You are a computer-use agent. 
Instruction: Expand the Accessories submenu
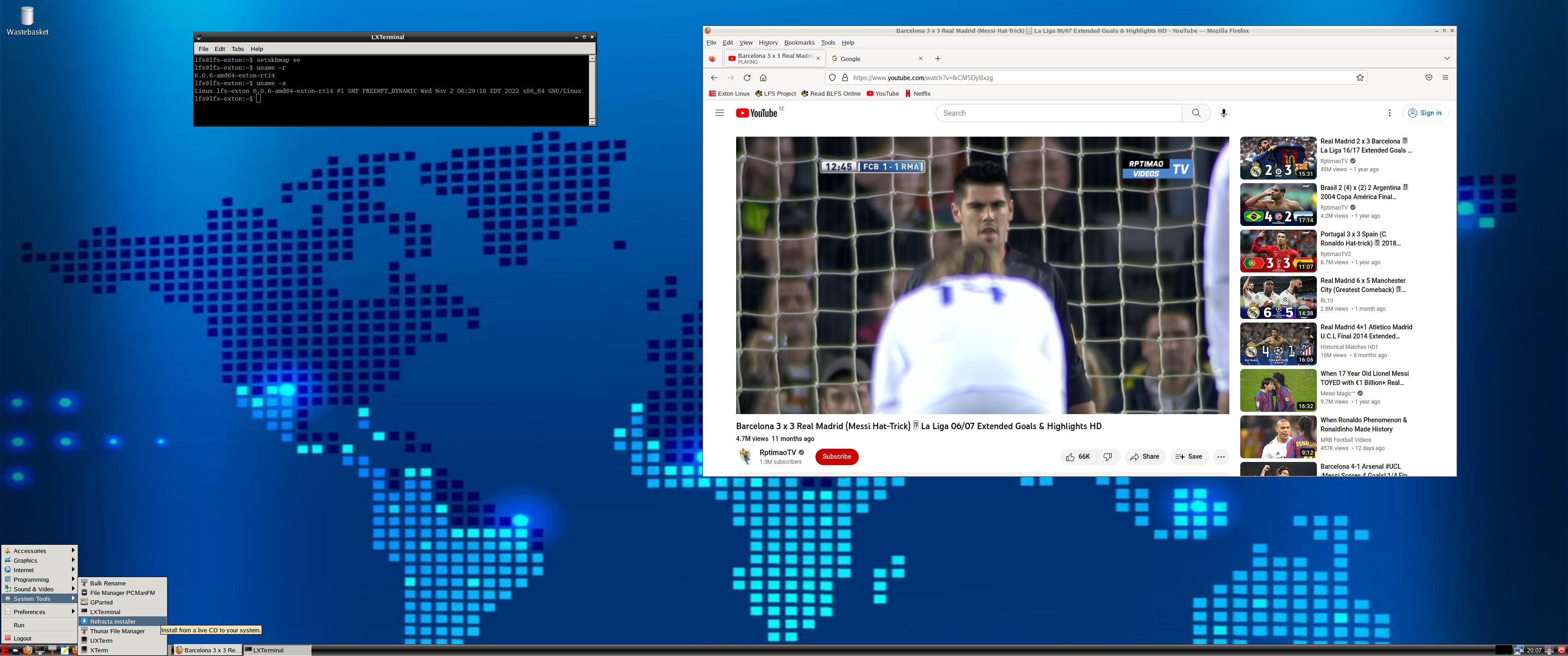pyautogui.click(x=40, y=551)
